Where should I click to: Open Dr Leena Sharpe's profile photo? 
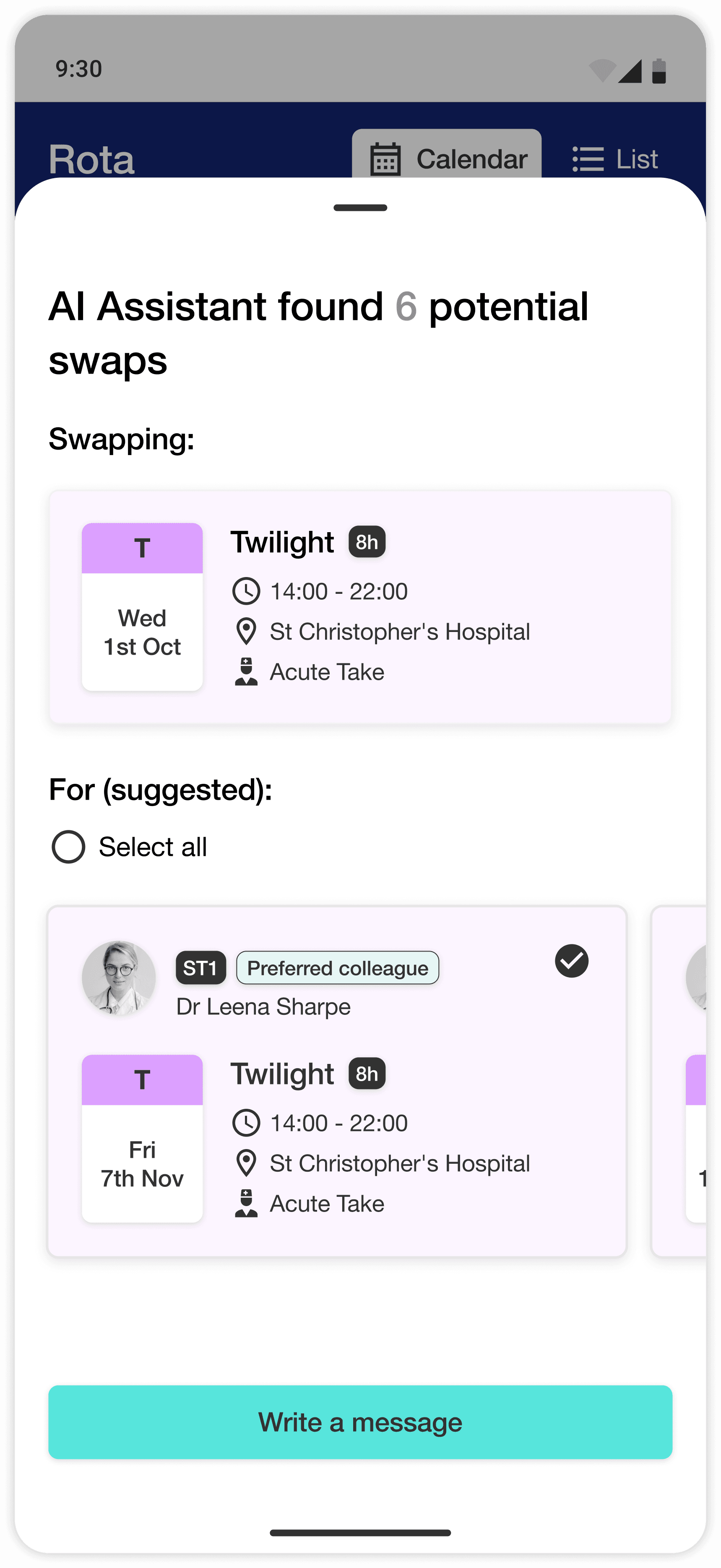[119, 978]
